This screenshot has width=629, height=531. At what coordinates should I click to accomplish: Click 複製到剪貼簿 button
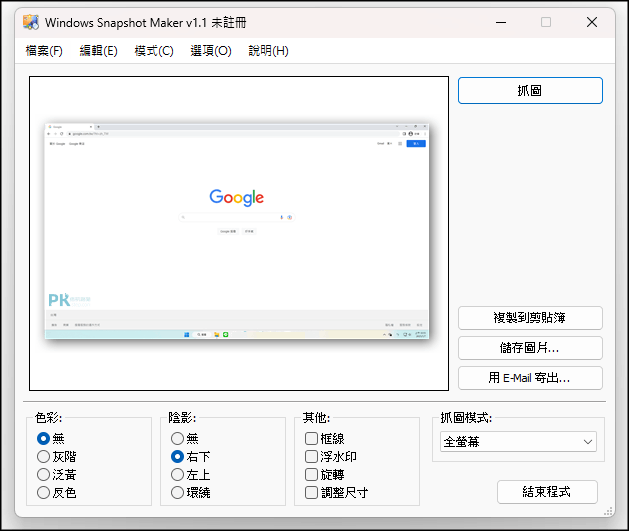(530, 318)
